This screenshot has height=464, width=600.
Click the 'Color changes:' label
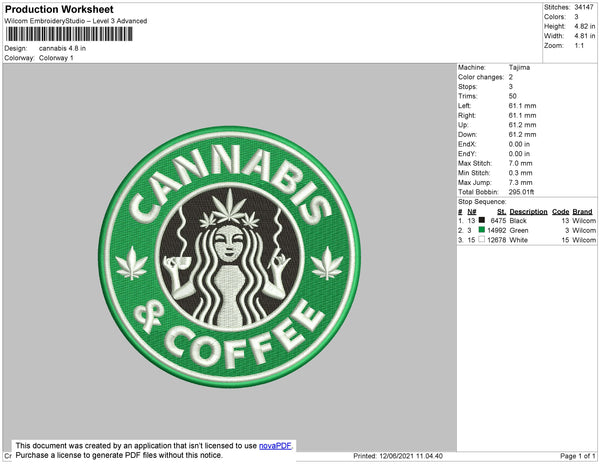coord(481,77)
